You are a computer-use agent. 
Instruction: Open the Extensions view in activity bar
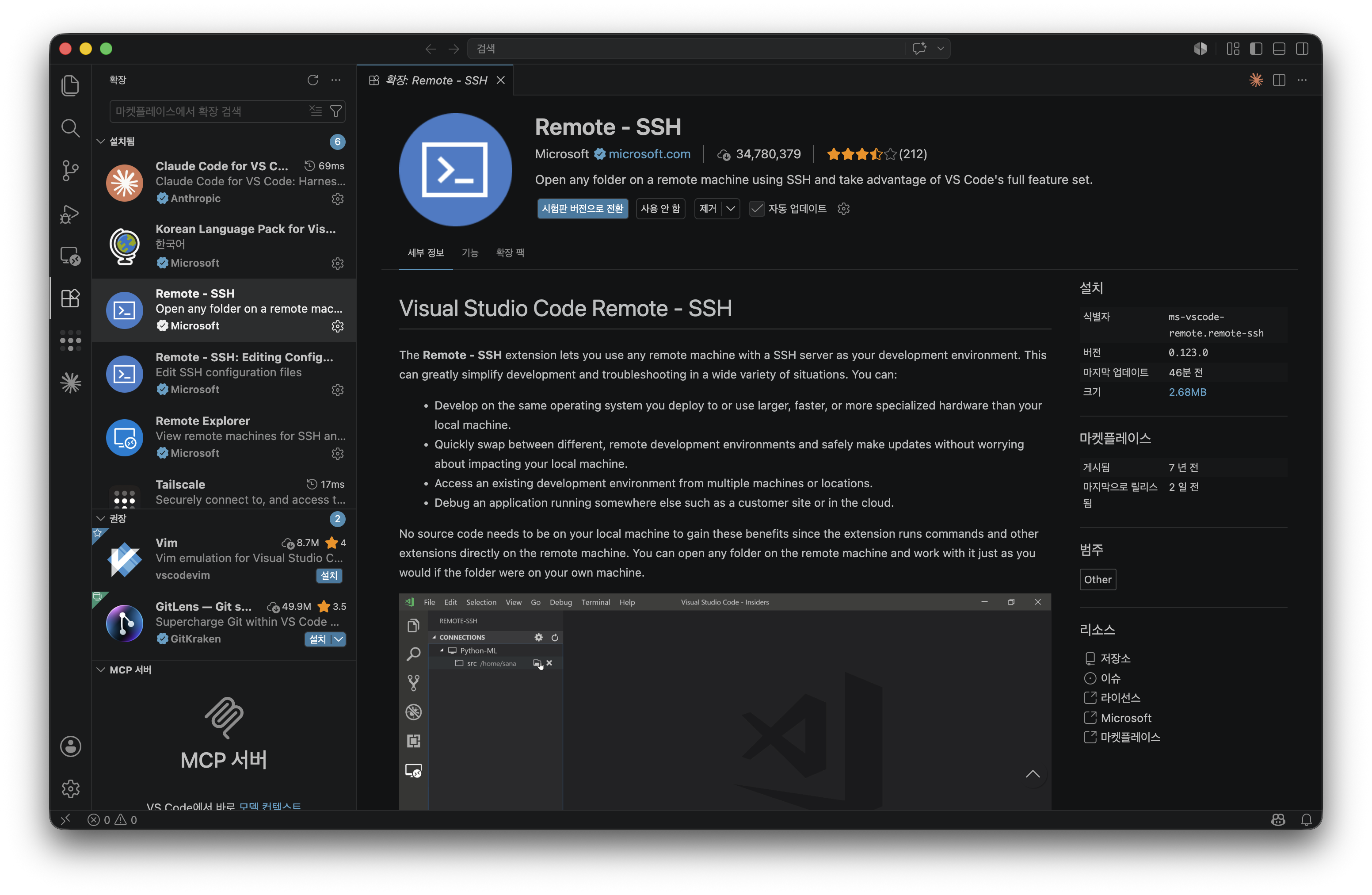(x=70, y=298)
